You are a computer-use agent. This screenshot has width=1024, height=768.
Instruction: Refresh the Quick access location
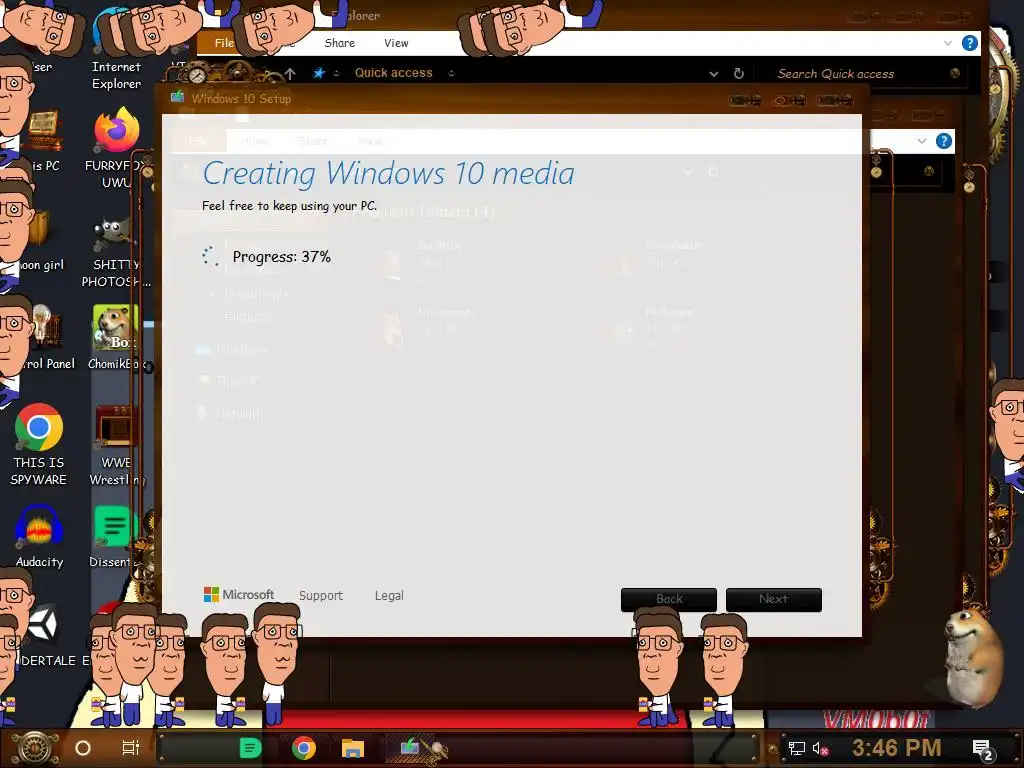[739, 74]
